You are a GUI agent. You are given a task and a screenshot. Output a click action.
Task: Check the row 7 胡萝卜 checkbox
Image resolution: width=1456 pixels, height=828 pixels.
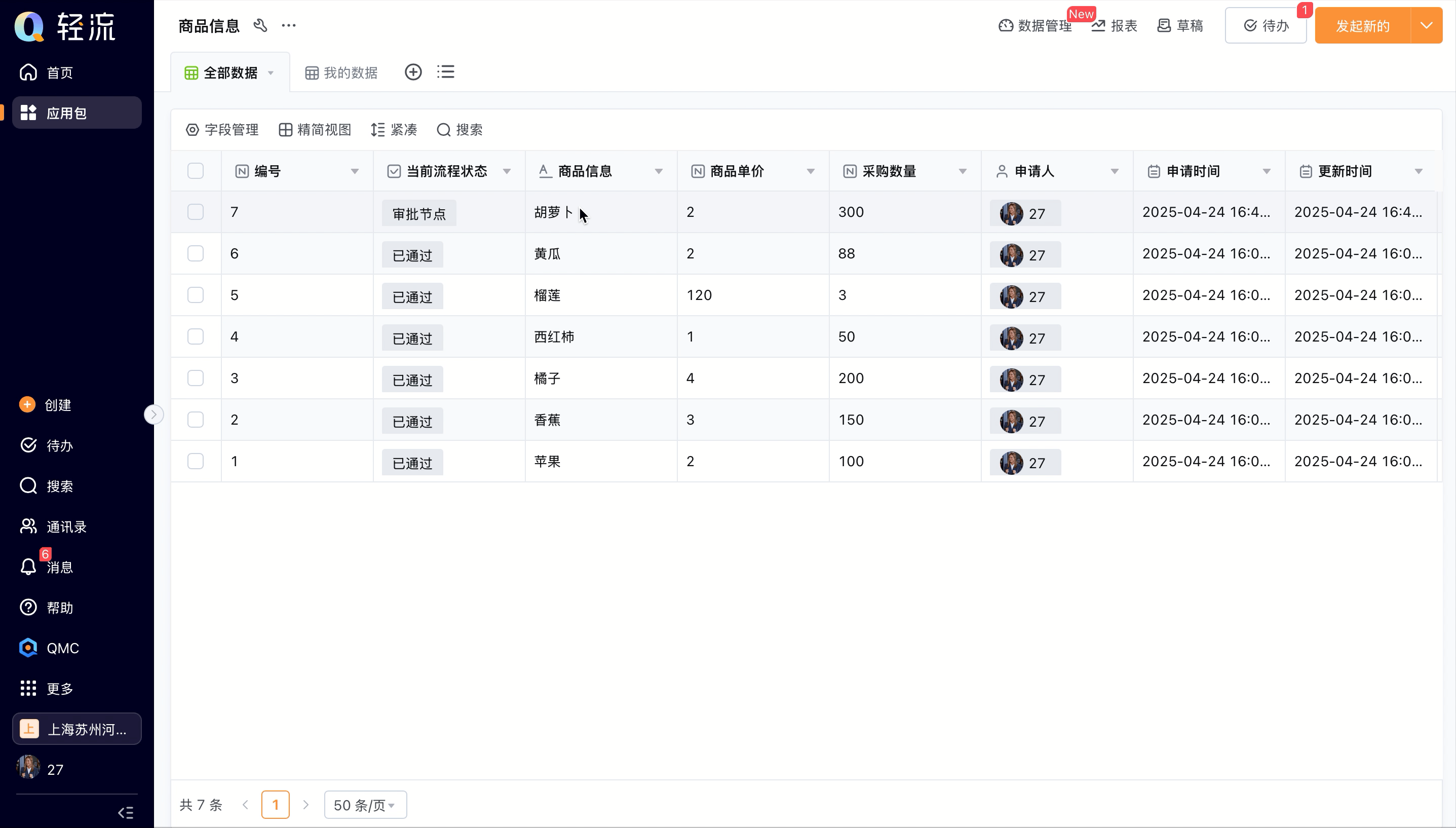196,212
